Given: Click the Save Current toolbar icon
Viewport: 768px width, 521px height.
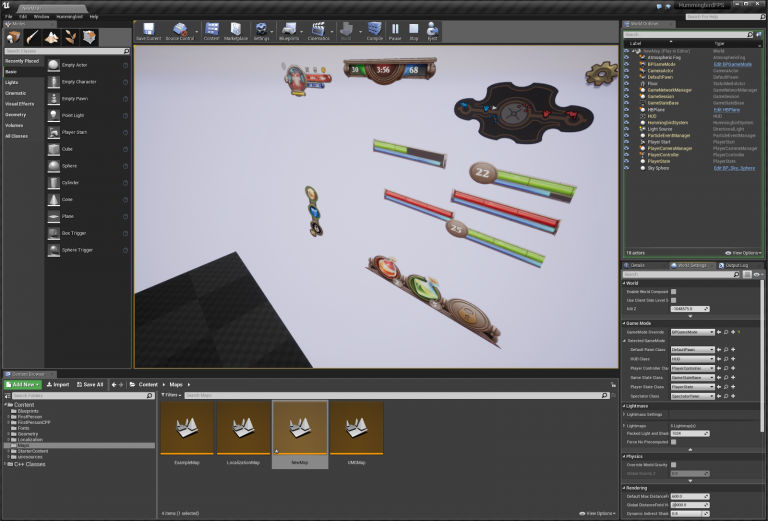Looking at the screenshot, I should pyautogui.click(x=147, y=31).
